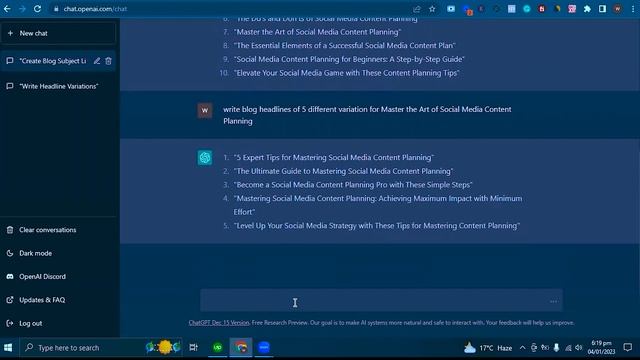The image size is (640, 360).
Task: Select text "5 Expert Tips for Mastering Social Media Content Planning"
Action: click(333, 157)
